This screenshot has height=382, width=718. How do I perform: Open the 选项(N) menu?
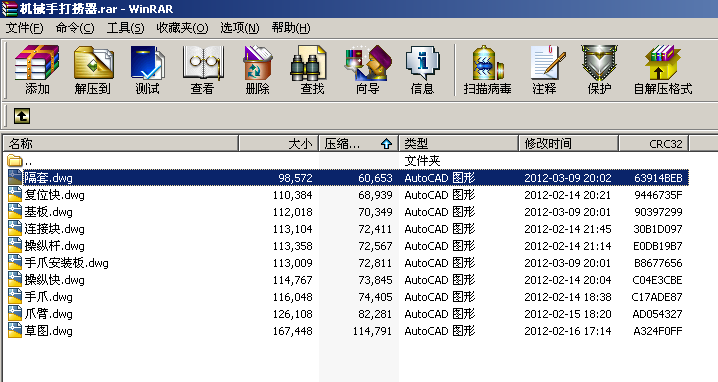pyautogui.click(x=239, y=28)
